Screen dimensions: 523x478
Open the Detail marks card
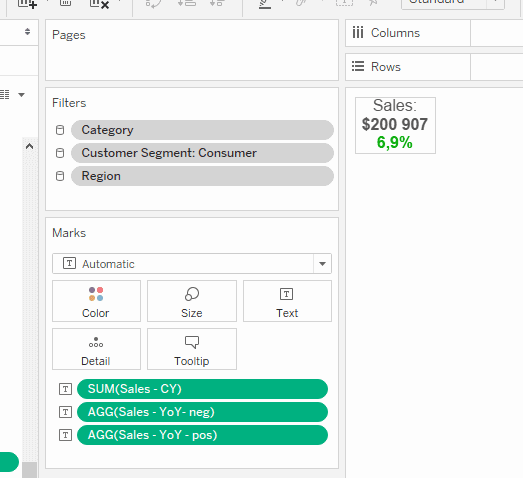click(96, 349)
